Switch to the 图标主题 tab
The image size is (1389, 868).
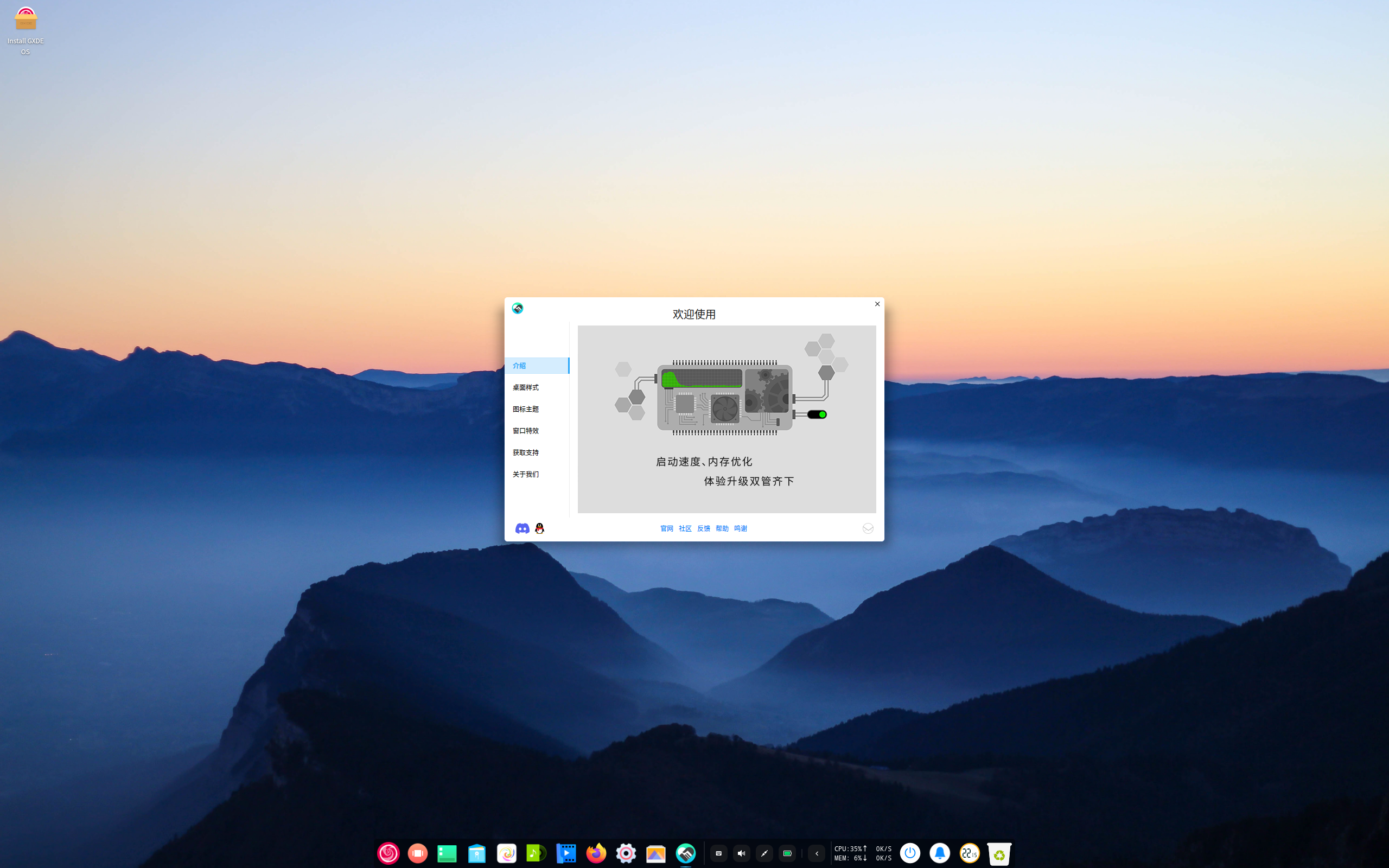tap(537, 409)
